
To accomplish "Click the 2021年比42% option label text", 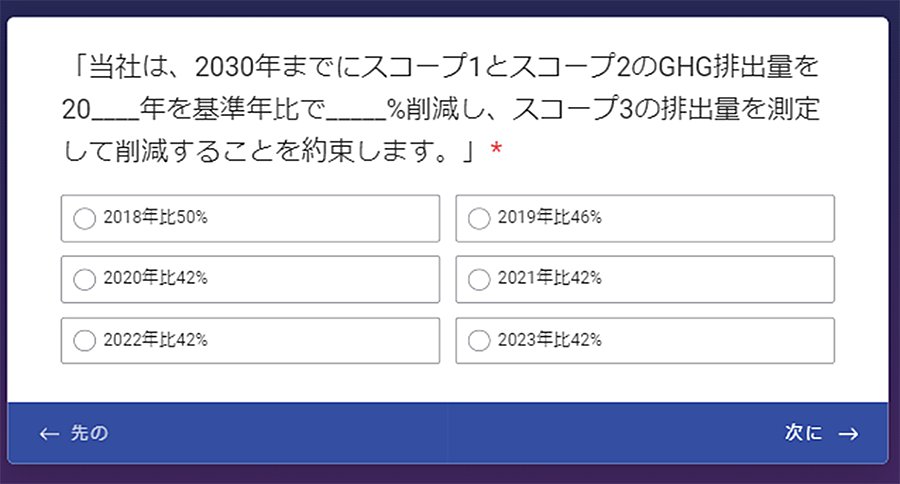I will [x=549, y=279].
